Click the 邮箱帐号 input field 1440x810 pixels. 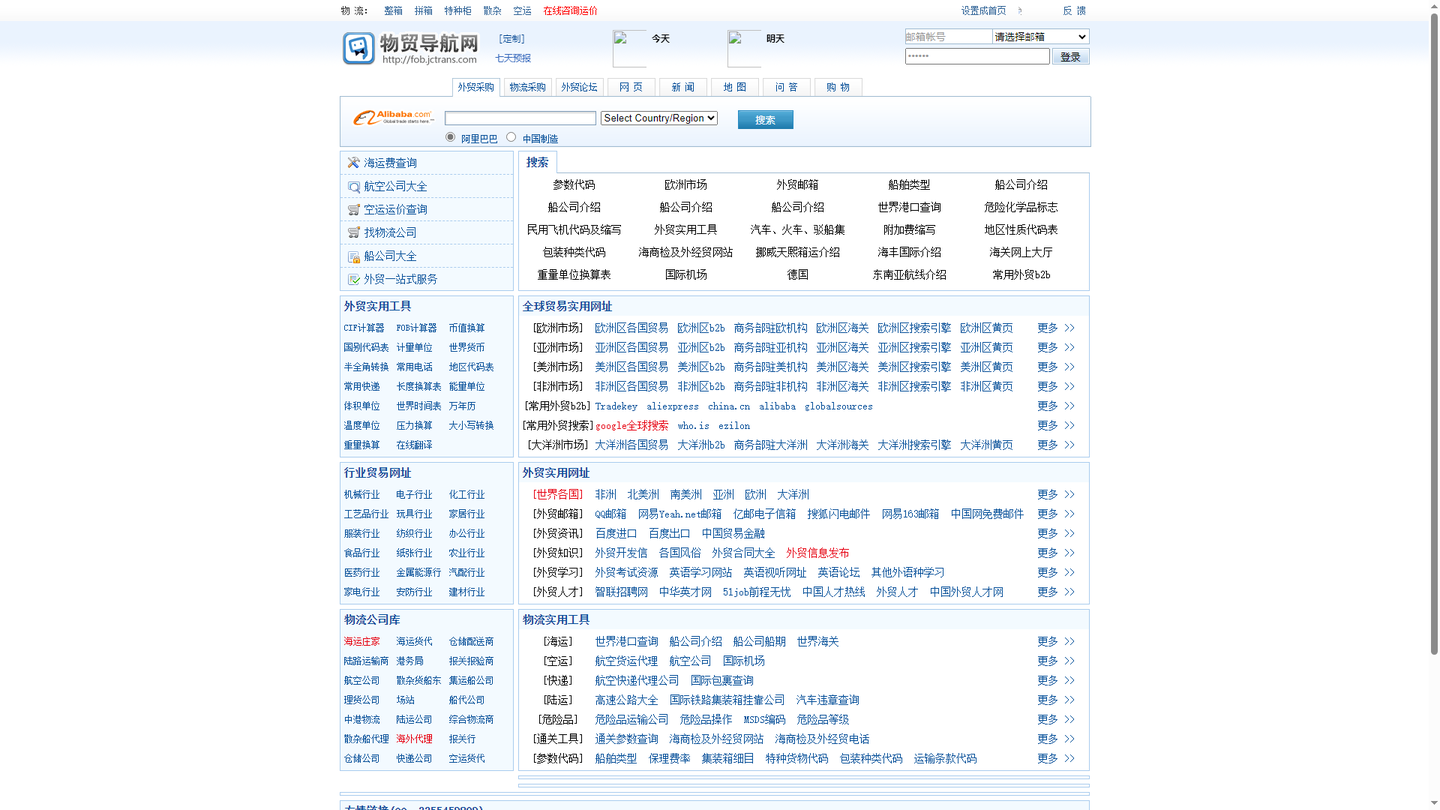click(948, 37)
